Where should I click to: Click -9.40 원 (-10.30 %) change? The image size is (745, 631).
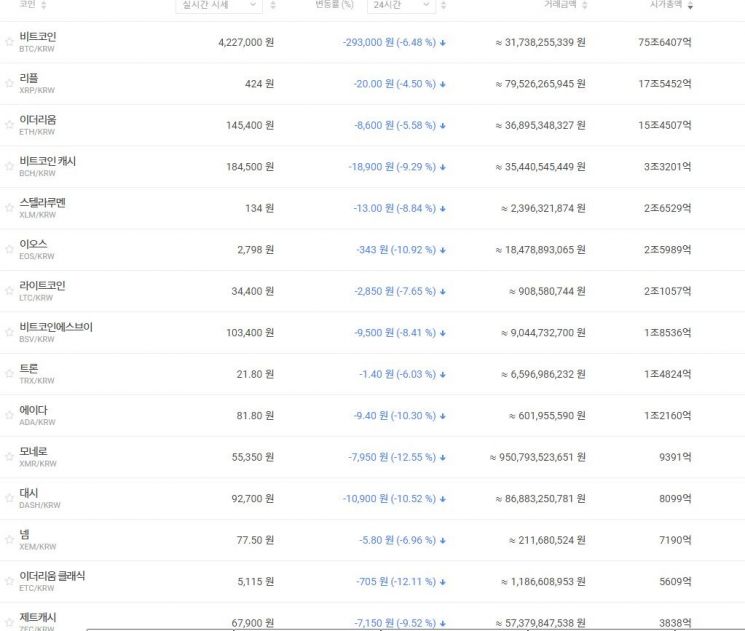tap(395, 416)
